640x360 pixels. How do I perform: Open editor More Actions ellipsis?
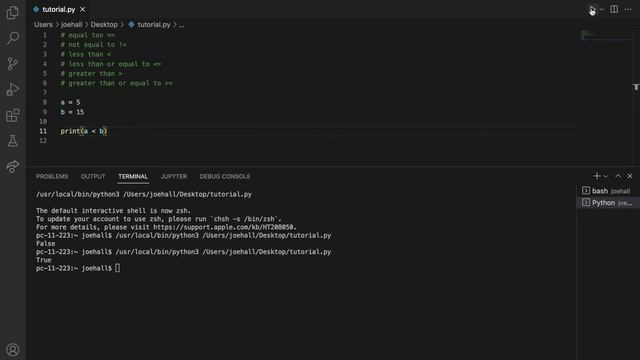click(628, 9)
